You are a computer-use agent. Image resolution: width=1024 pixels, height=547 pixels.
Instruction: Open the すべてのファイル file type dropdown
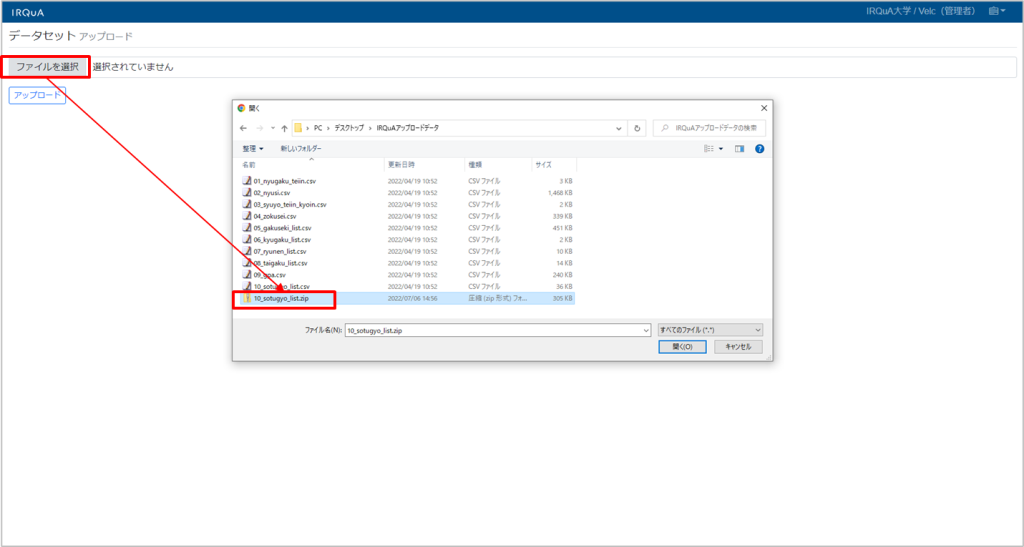coord(710,329)
